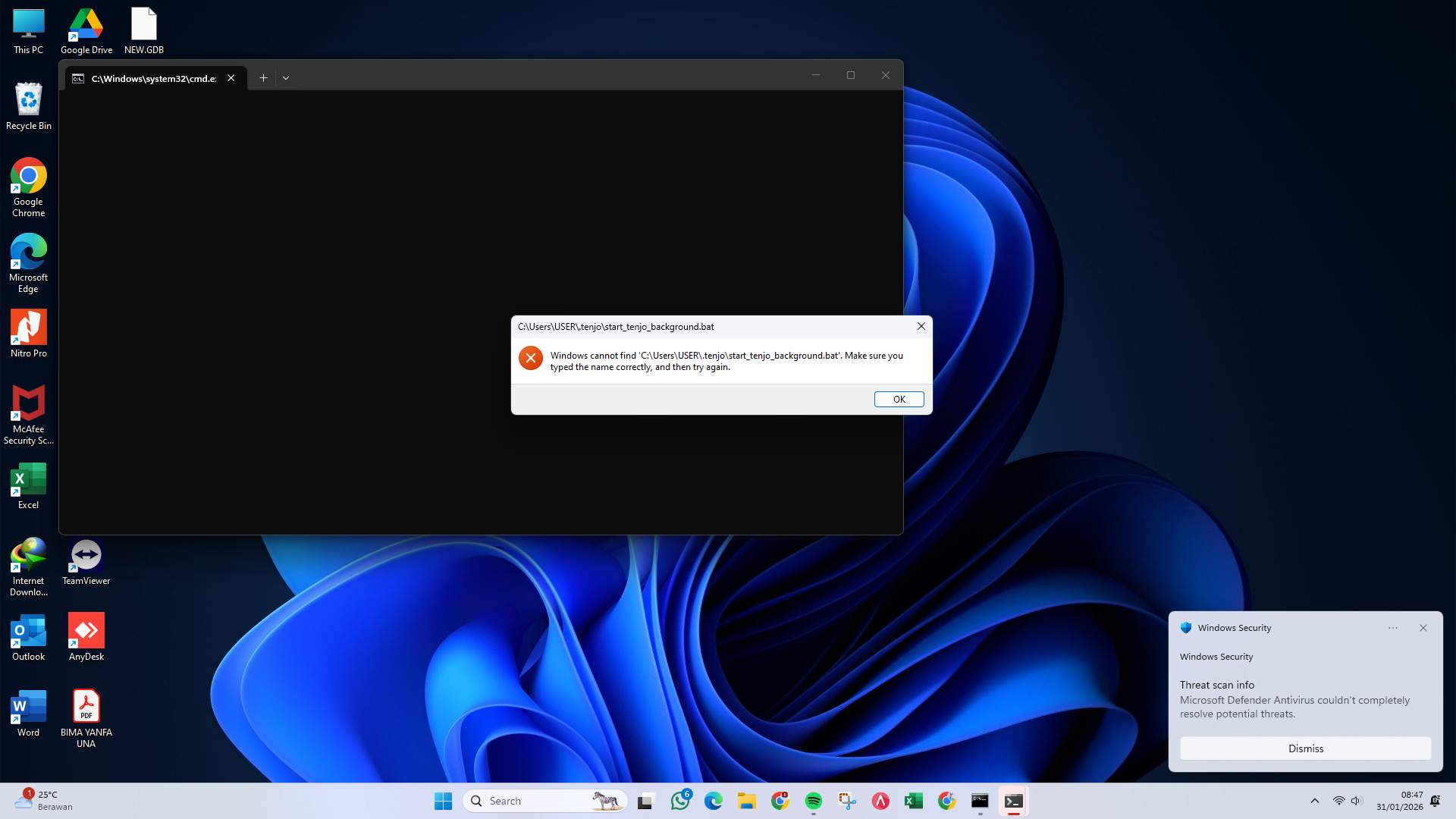
Task: Open the BIMA YANFA UNA PDF shortcut
Action: (86, 705)
